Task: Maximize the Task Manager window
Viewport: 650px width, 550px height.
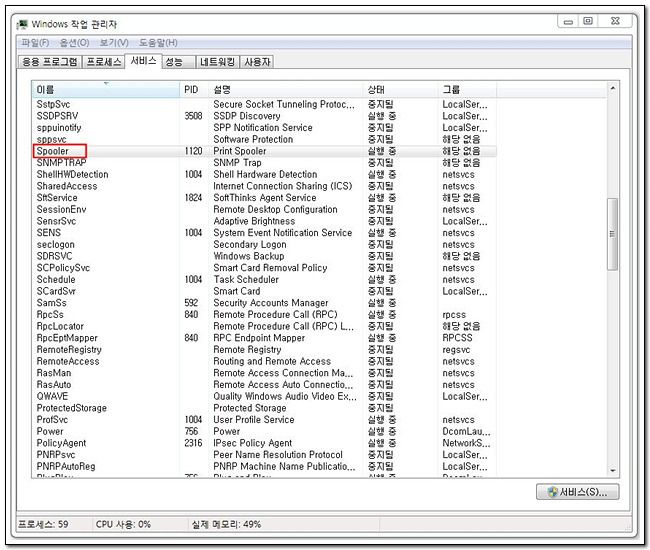Action: coord(588,22)
